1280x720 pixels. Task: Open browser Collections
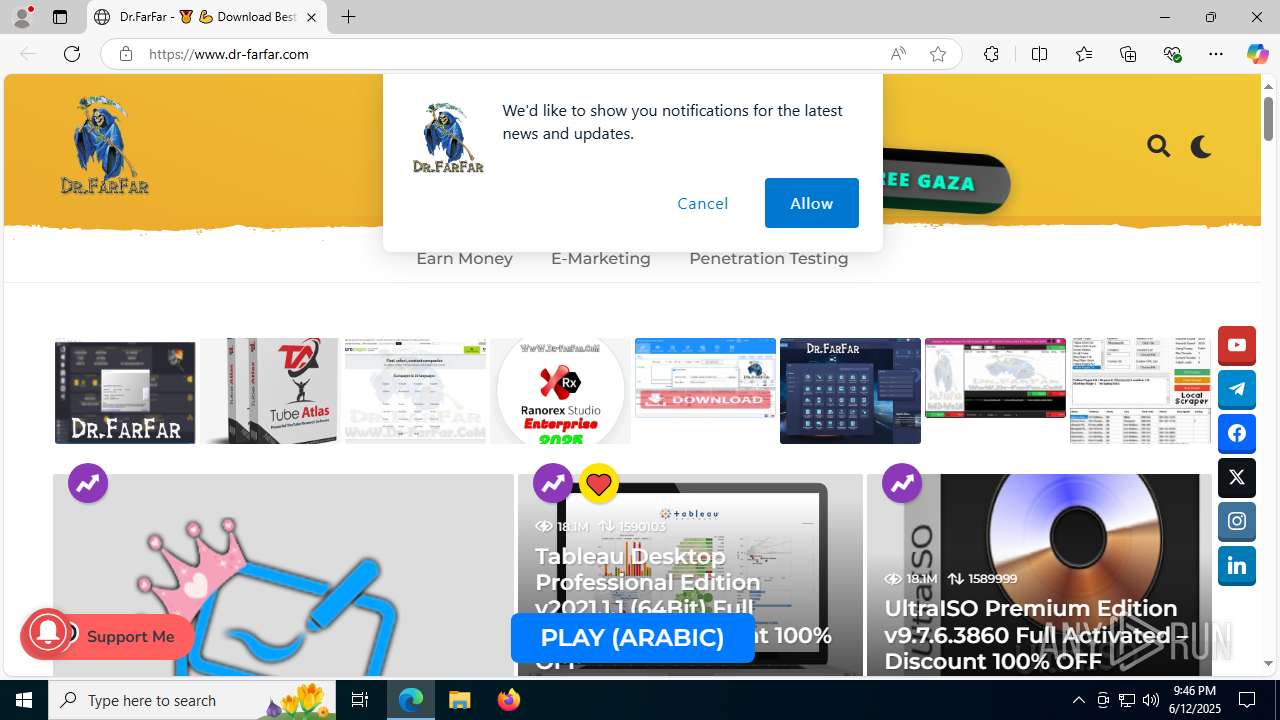[x=1128, y=54]
